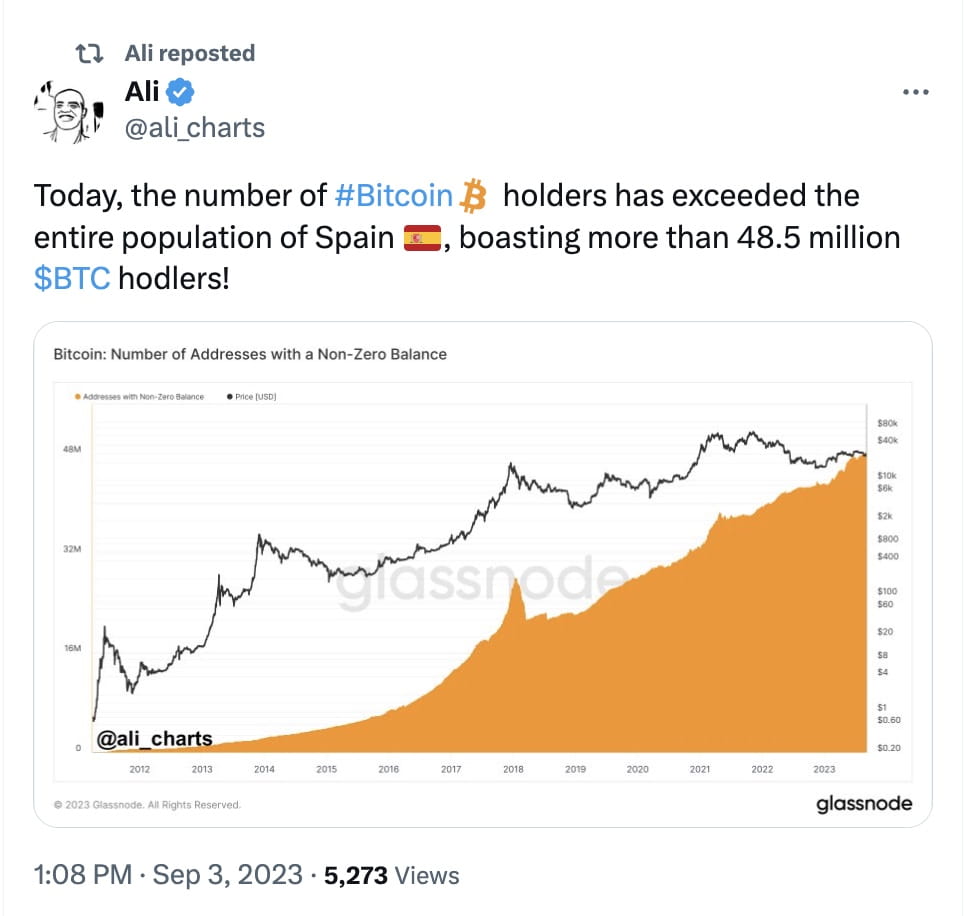Click the chart title text
Image resolution: width=964 pixels, height=916 pixels.
click(249, 354)
